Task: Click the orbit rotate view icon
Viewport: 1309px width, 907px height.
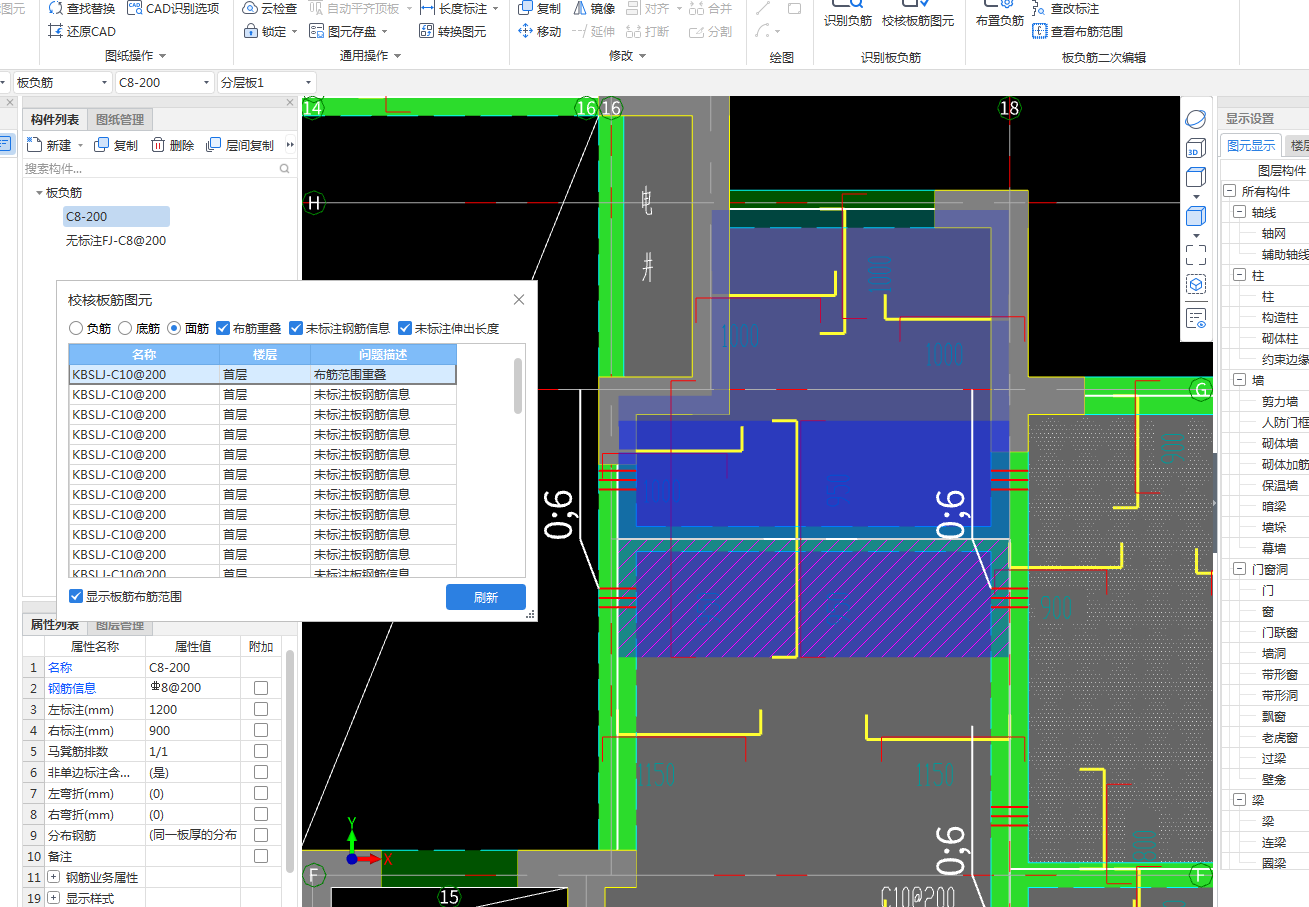Action: [x=1195, y=119]
